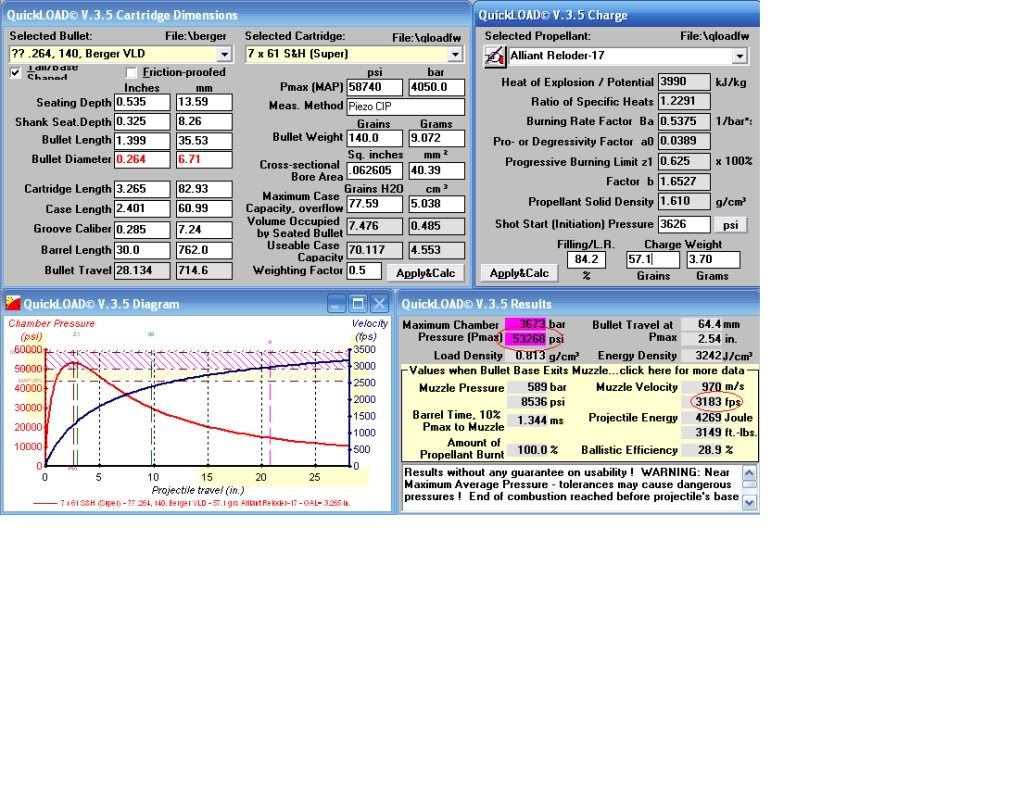Click the Progressive Burning Limit z1 field
Viewport: 1024px width, 804px height.
[684, 161]
